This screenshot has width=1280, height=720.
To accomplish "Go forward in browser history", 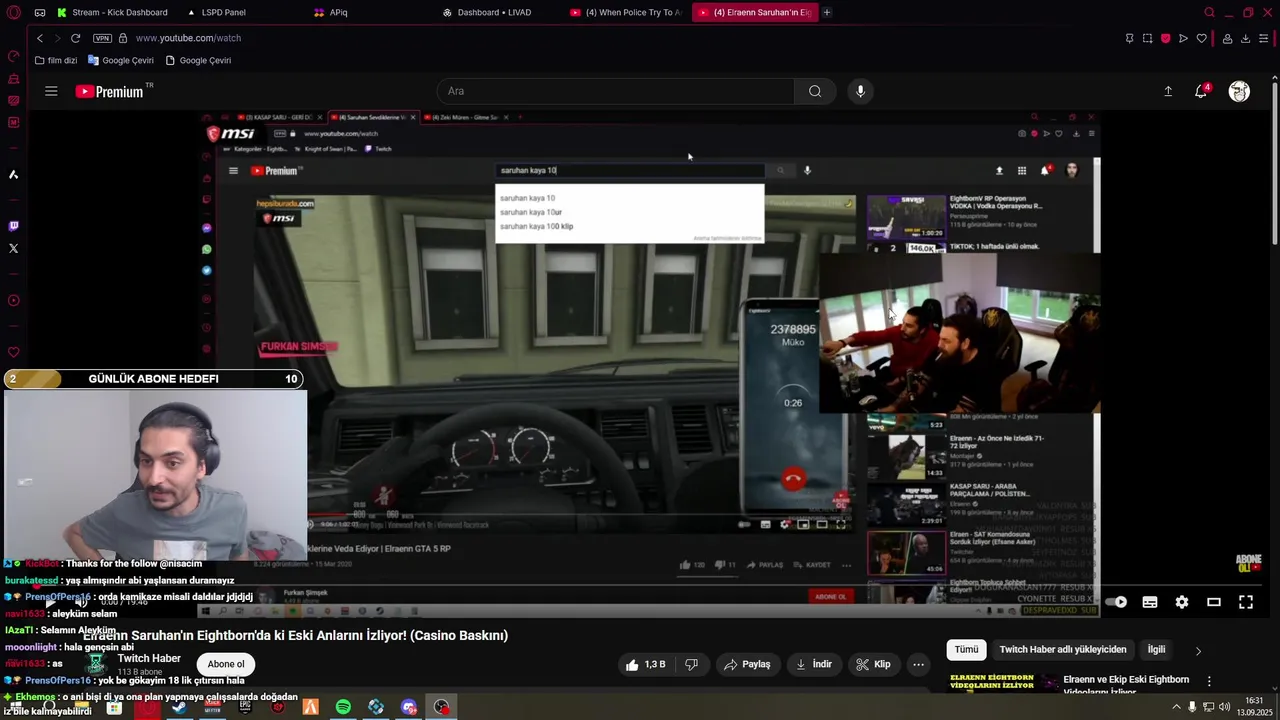I will point(57,38).
